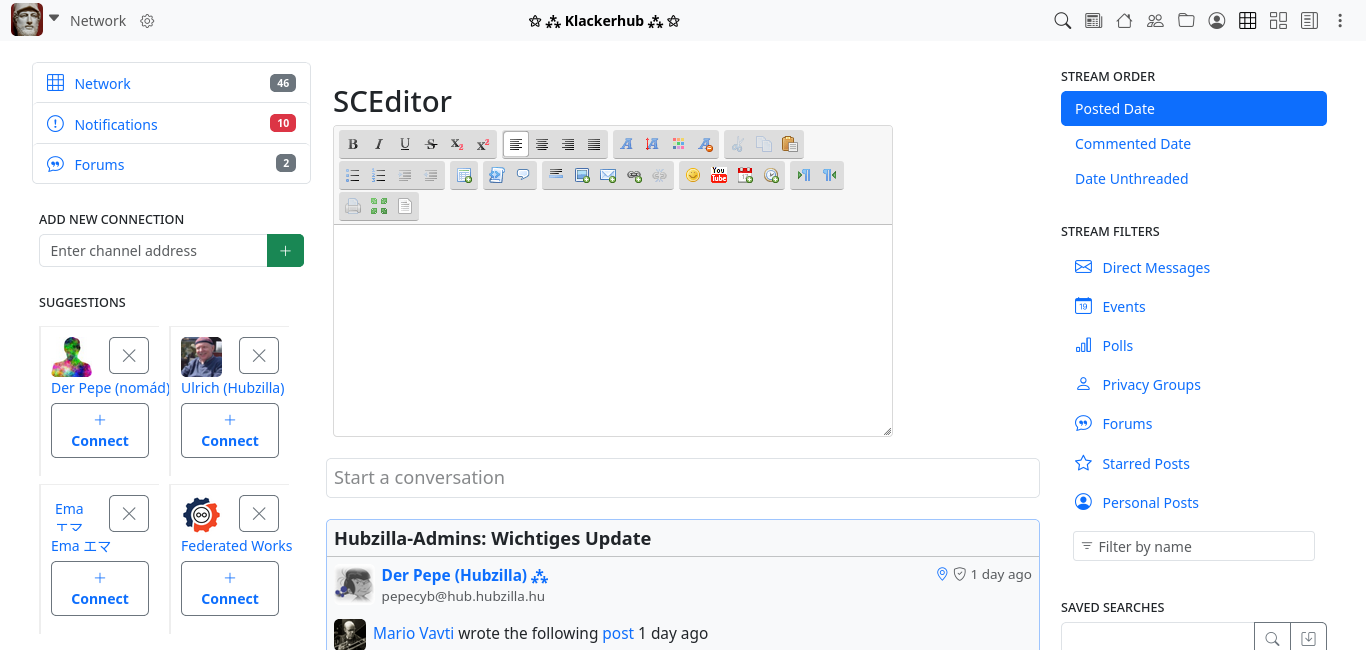Insert a YouTube video via toolbar

pos(719,176)
